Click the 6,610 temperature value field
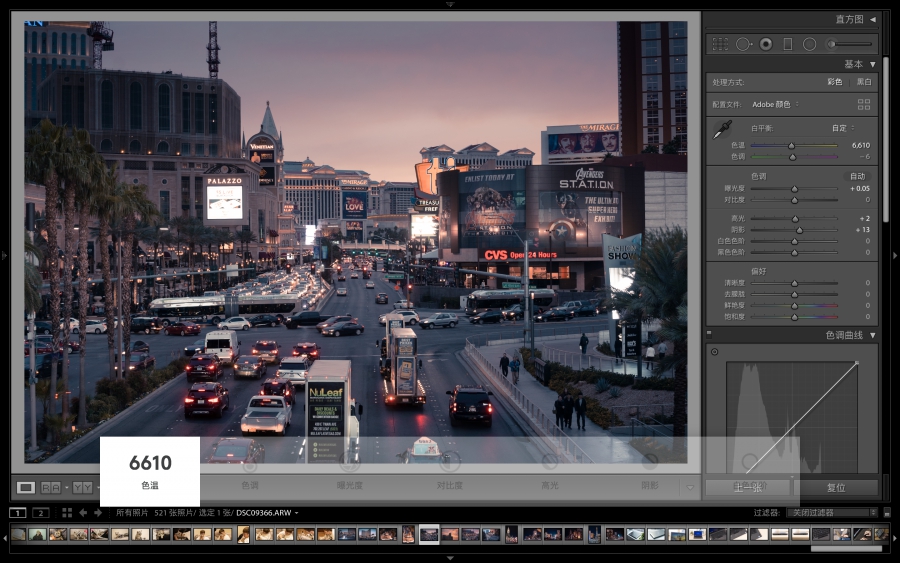This screenshot has height=563, width=900. coord(860,146)
